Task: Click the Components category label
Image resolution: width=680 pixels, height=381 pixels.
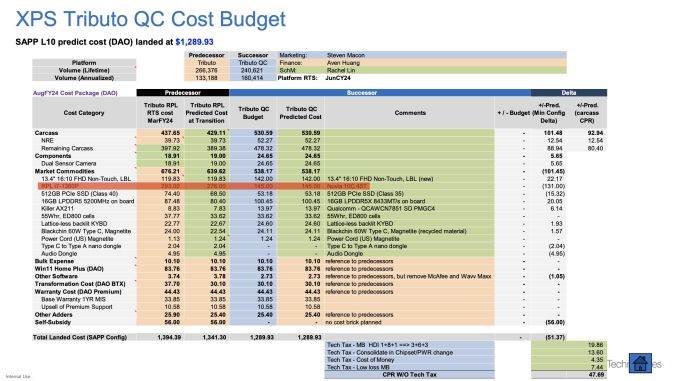Action: click(x=53, y=156)
